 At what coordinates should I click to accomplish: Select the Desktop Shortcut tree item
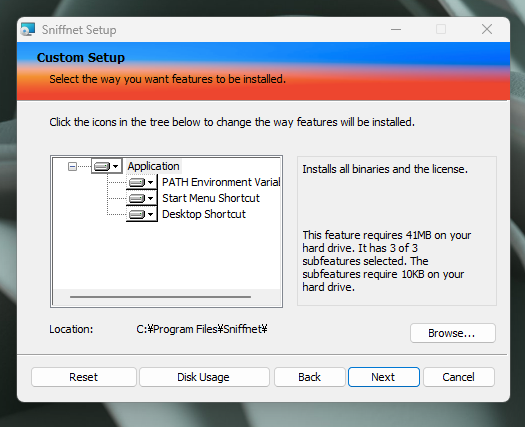(204, 214)
